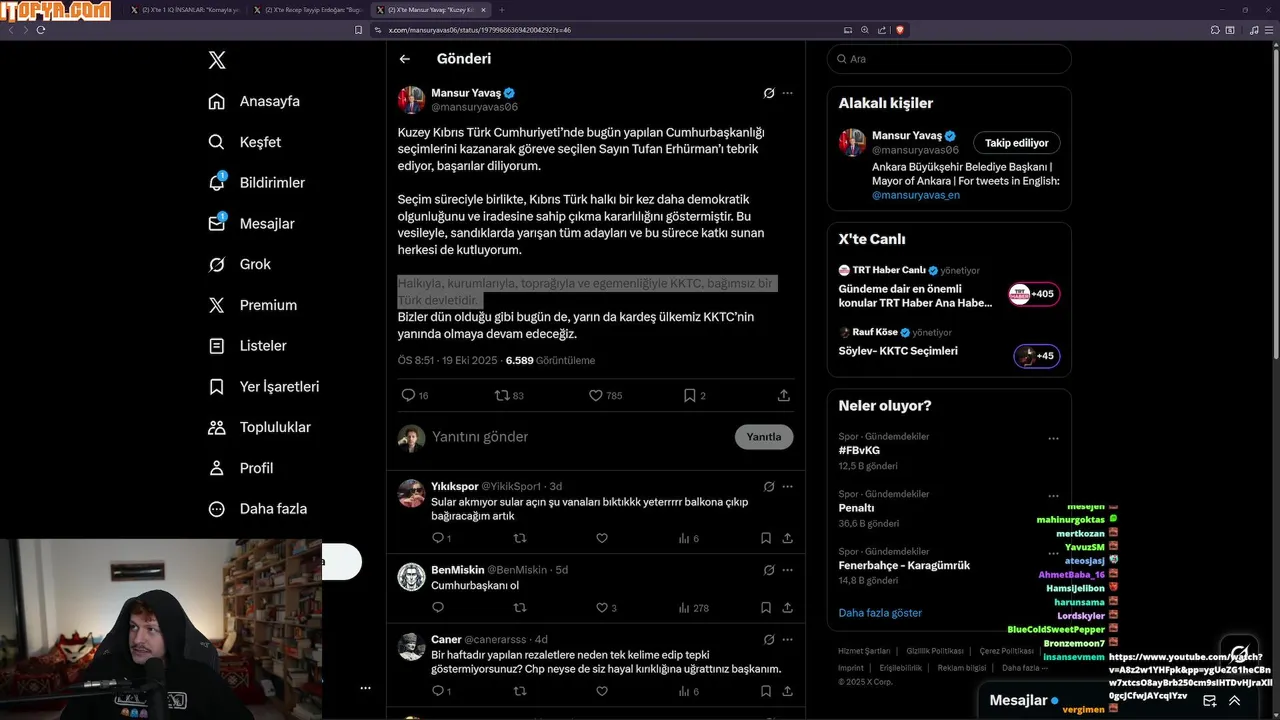Click Daha fazla göster under trends
Image resolution: width=1280 pixels, height=720 pixels.
pos(880,613)
